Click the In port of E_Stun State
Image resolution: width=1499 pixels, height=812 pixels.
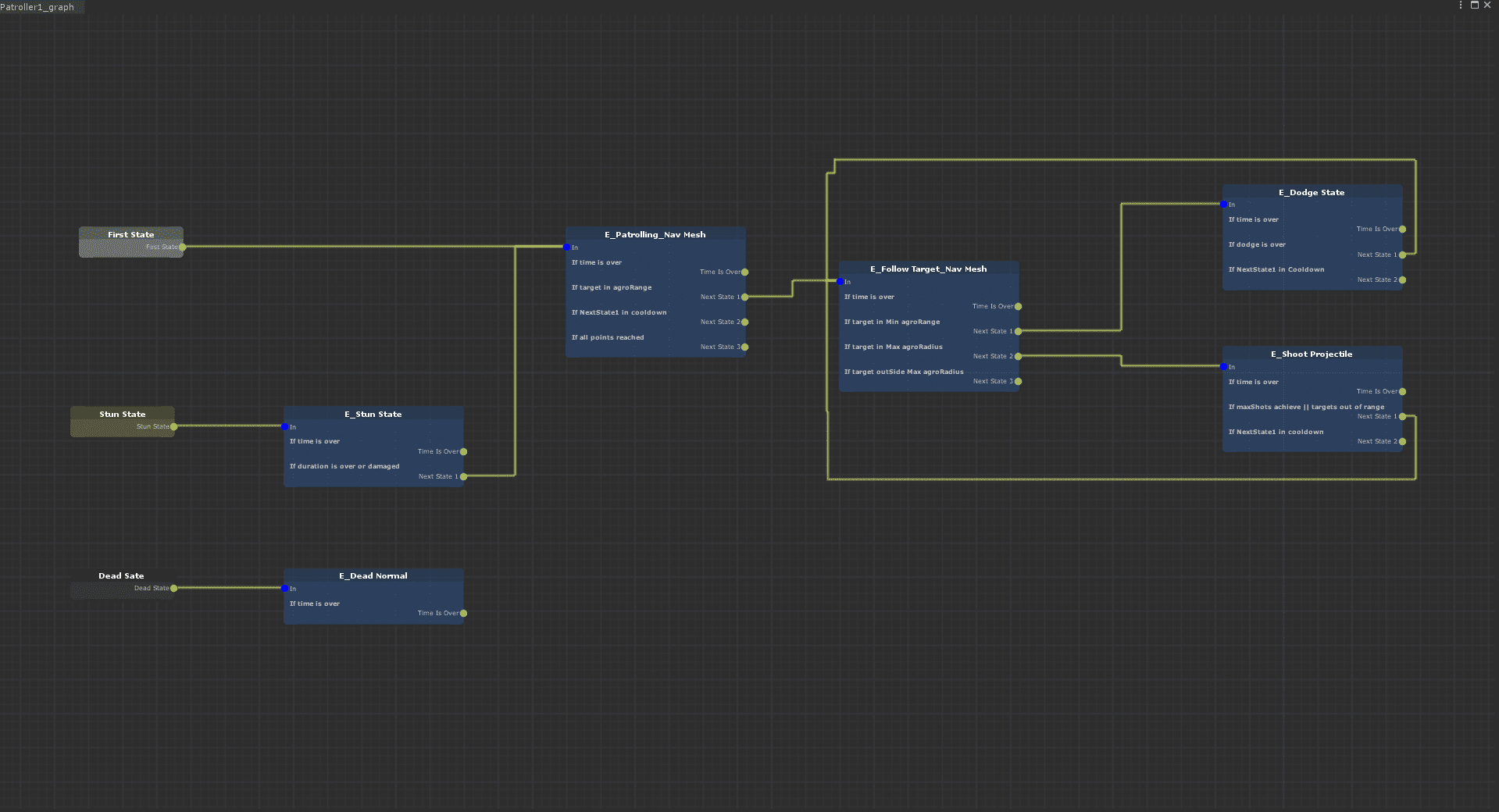285,427
